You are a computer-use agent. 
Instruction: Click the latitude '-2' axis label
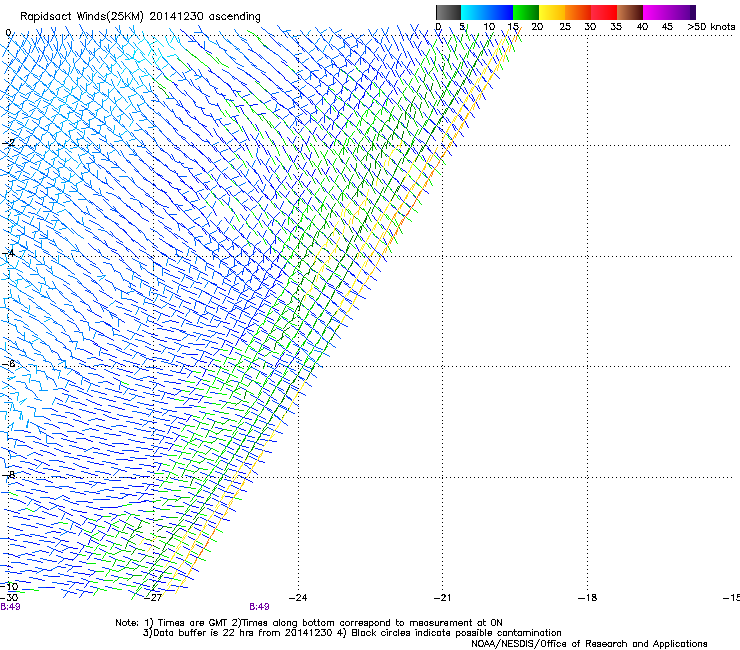(x=8, y=143)
